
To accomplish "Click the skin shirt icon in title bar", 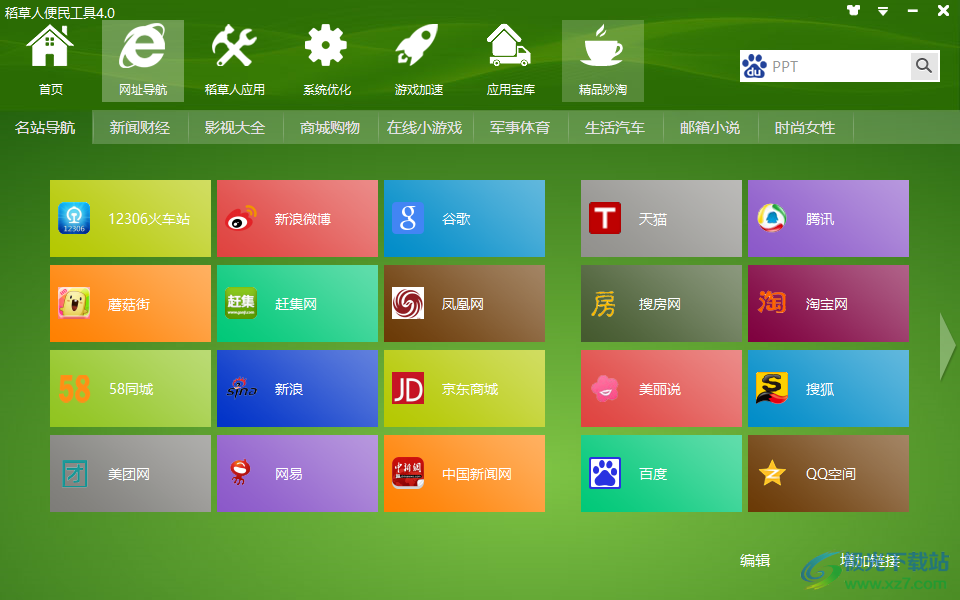I will point(853,10).
